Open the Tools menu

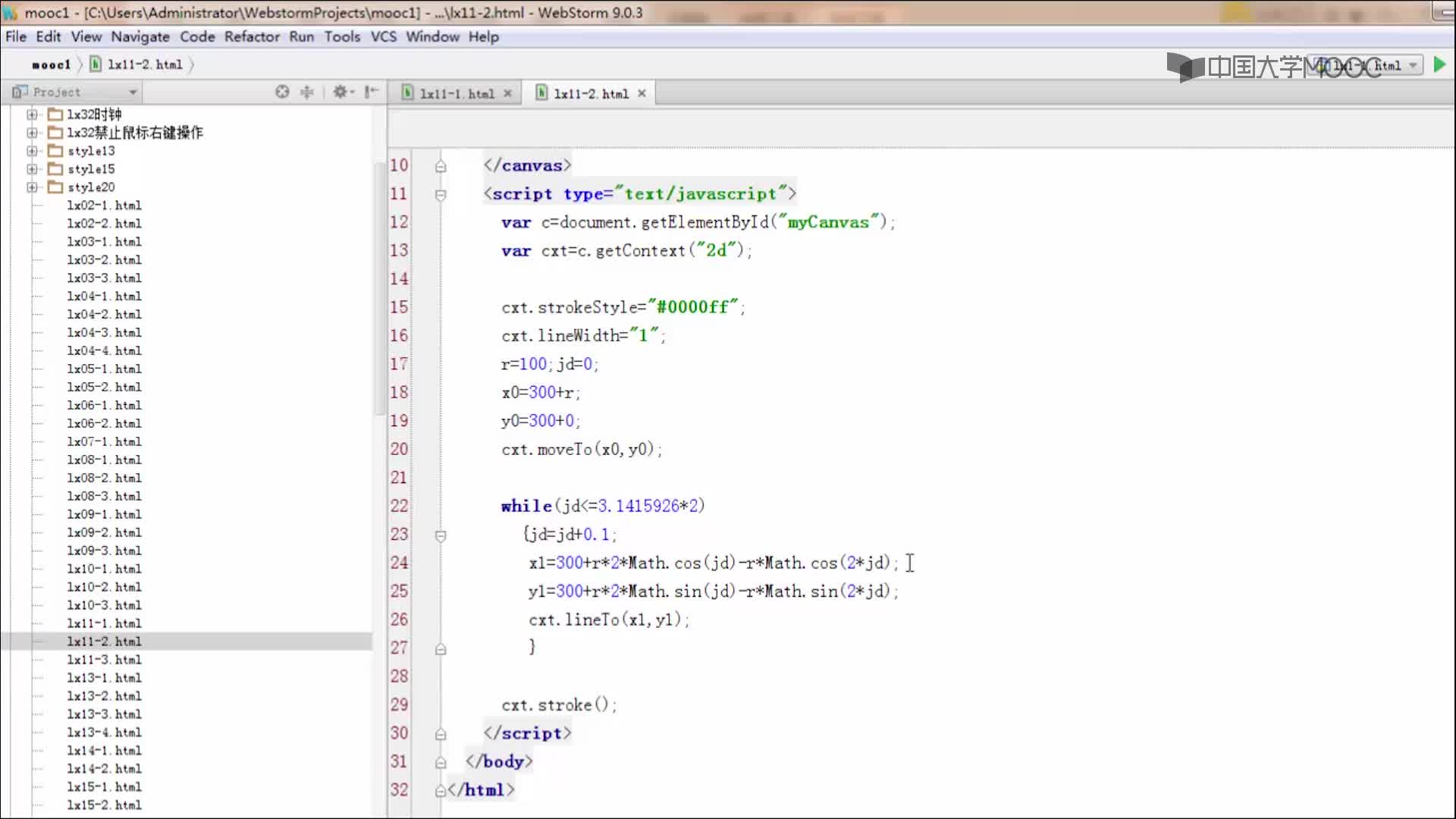point(342,36)
